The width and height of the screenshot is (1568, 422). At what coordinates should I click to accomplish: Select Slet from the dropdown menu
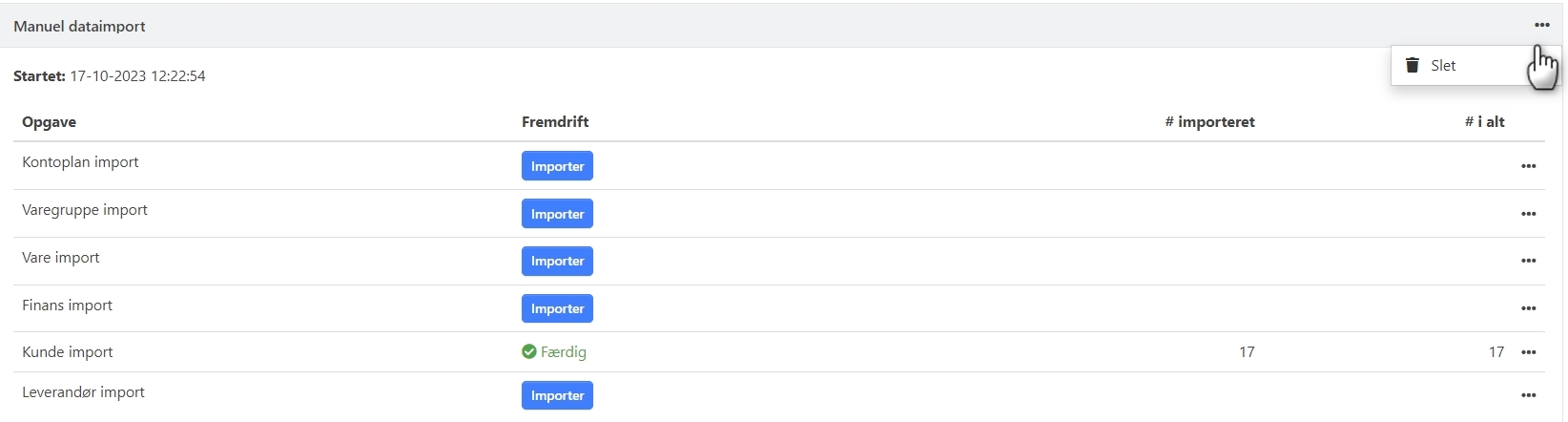[1442, 66]
